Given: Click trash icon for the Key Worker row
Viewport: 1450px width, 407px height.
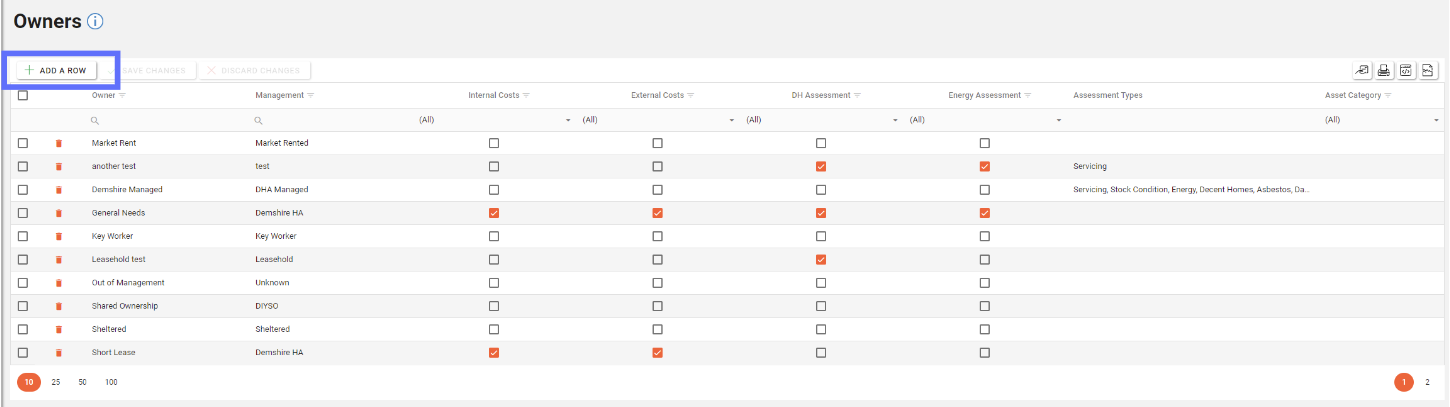Looking at the screenshot, I should tap(58, 236).
